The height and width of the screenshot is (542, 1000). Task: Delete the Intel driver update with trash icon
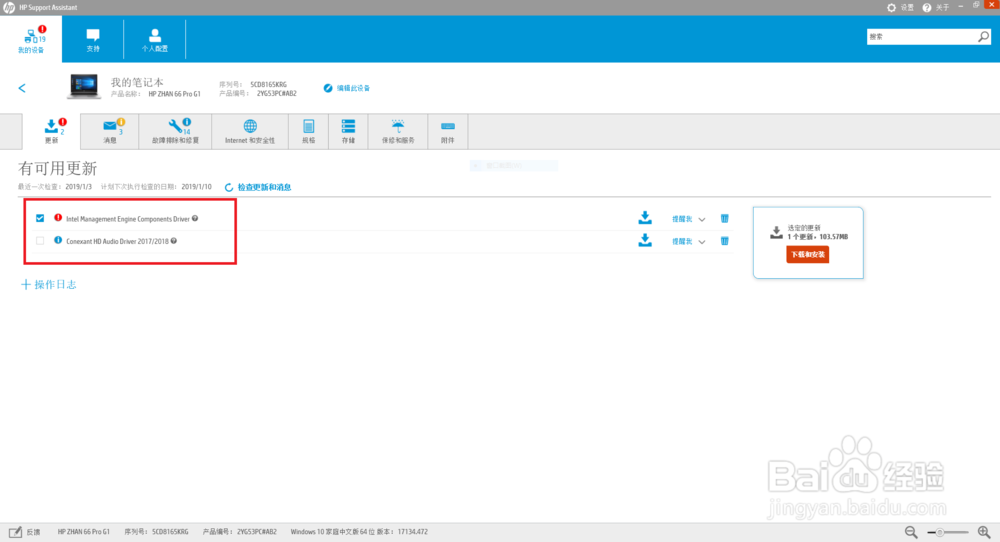tap(724, 218)
